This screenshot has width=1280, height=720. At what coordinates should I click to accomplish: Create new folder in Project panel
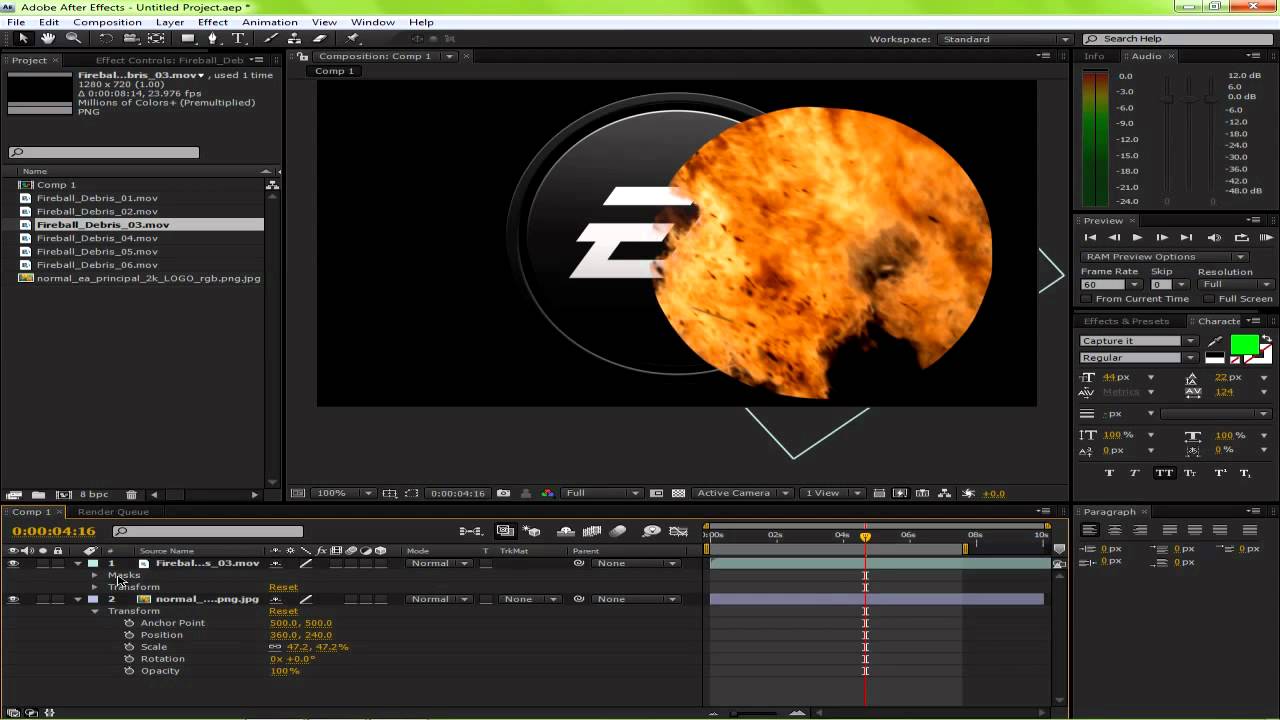point(38,494)
